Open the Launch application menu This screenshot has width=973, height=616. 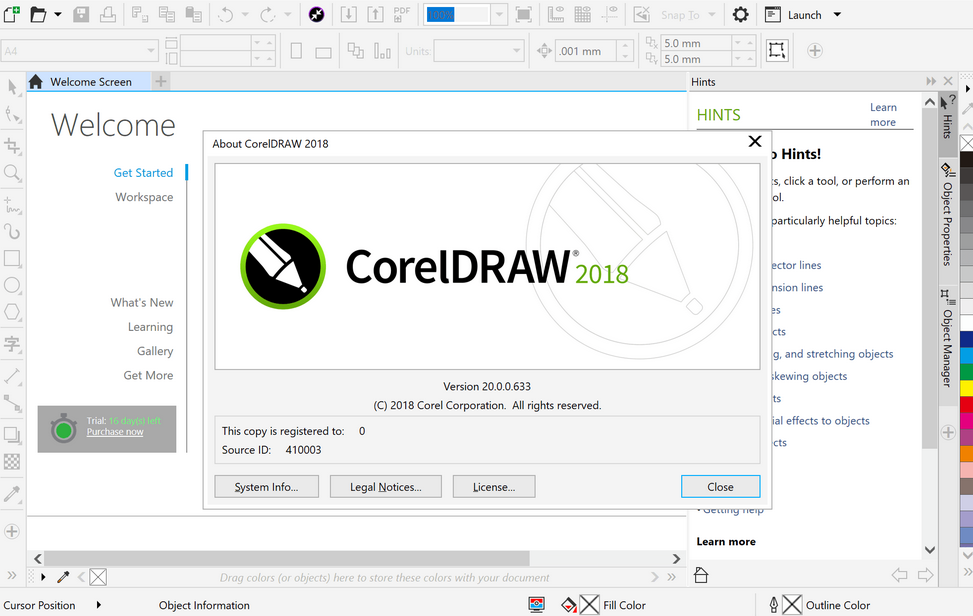pos(803,15)
